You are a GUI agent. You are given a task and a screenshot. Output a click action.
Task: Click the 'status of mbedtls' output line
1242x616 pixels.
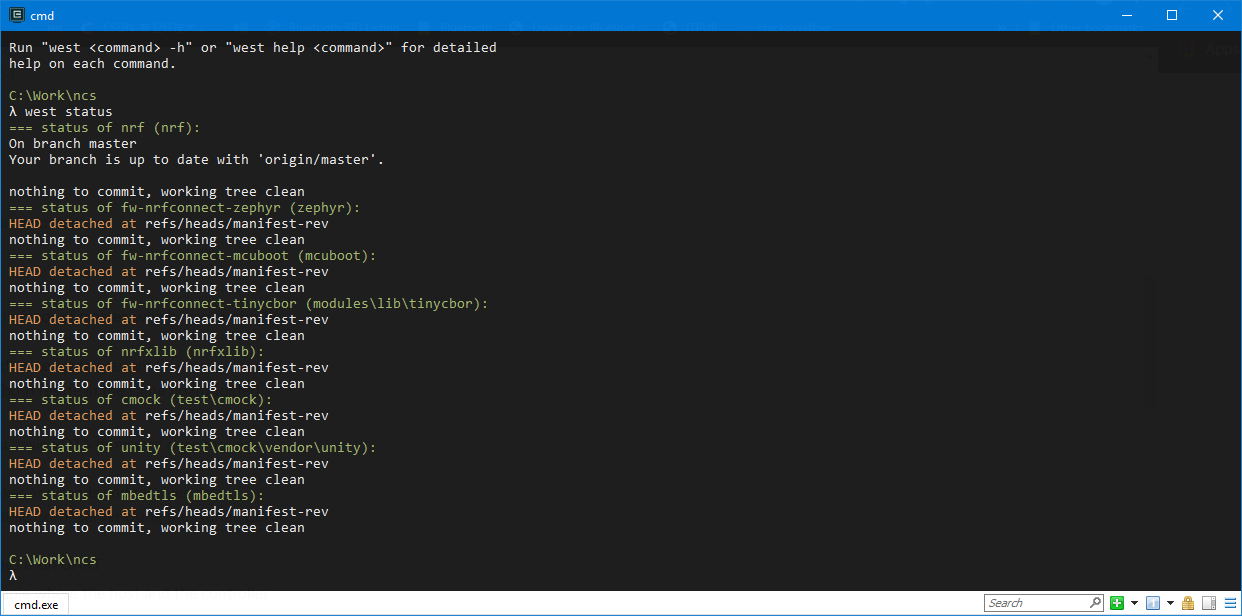click(x=136, y=496)
